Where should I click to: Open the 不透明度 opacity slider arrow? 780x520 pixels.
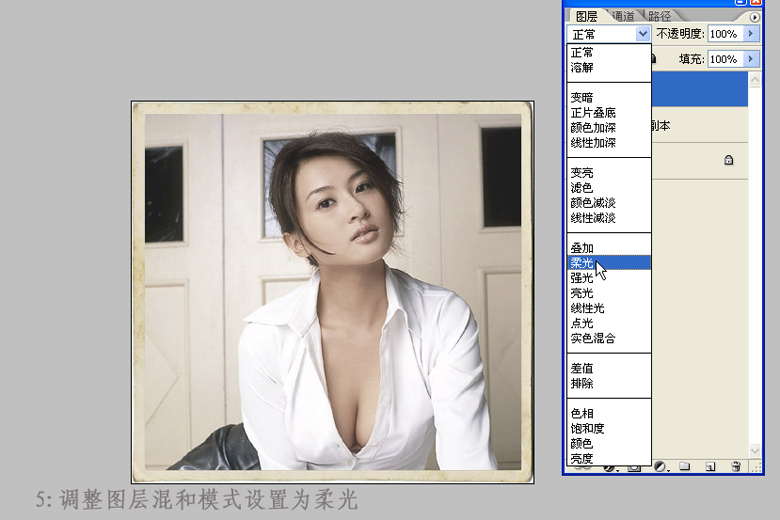751,33
